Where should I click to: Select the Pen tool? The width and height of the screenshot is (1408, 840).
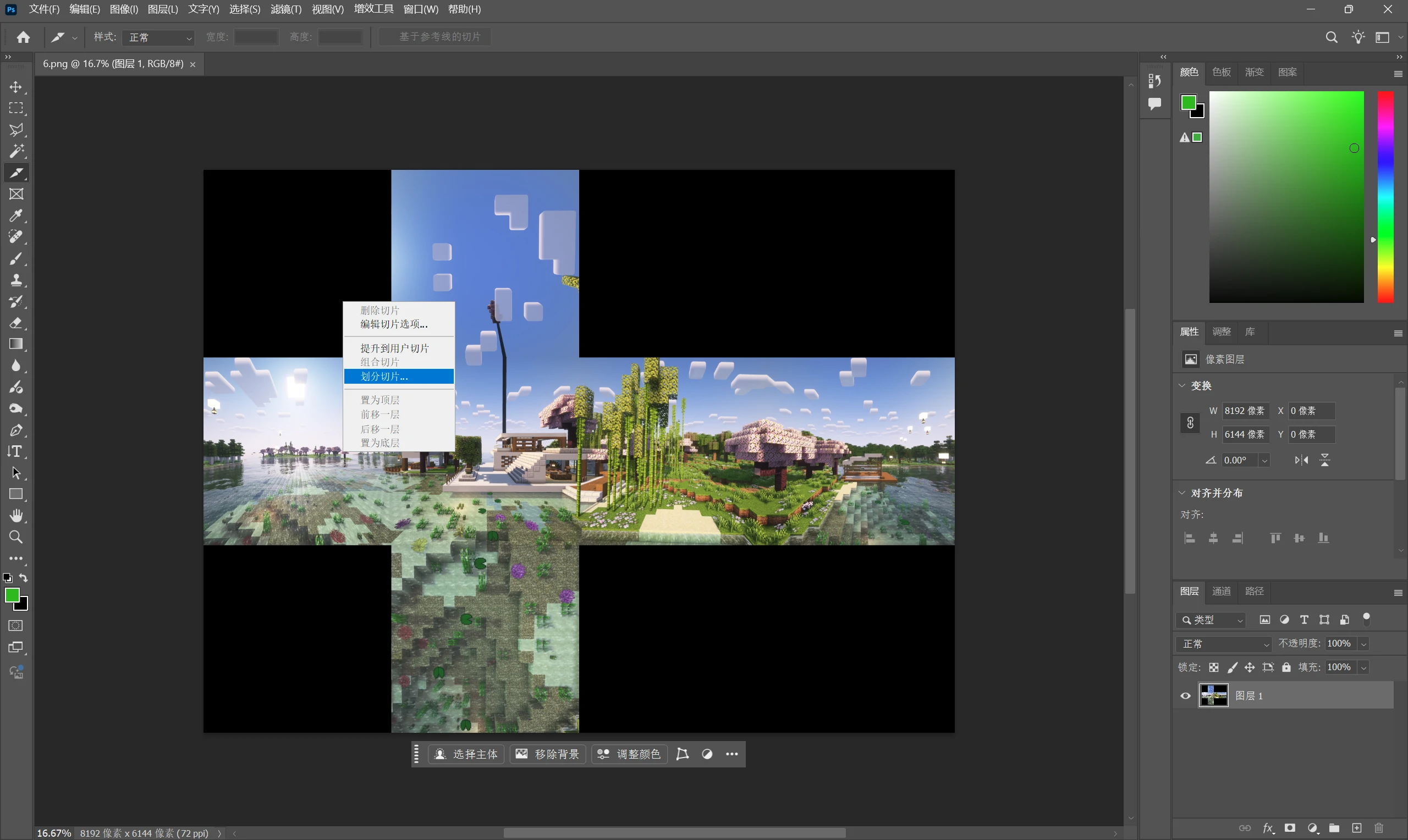tap(16, 430)
